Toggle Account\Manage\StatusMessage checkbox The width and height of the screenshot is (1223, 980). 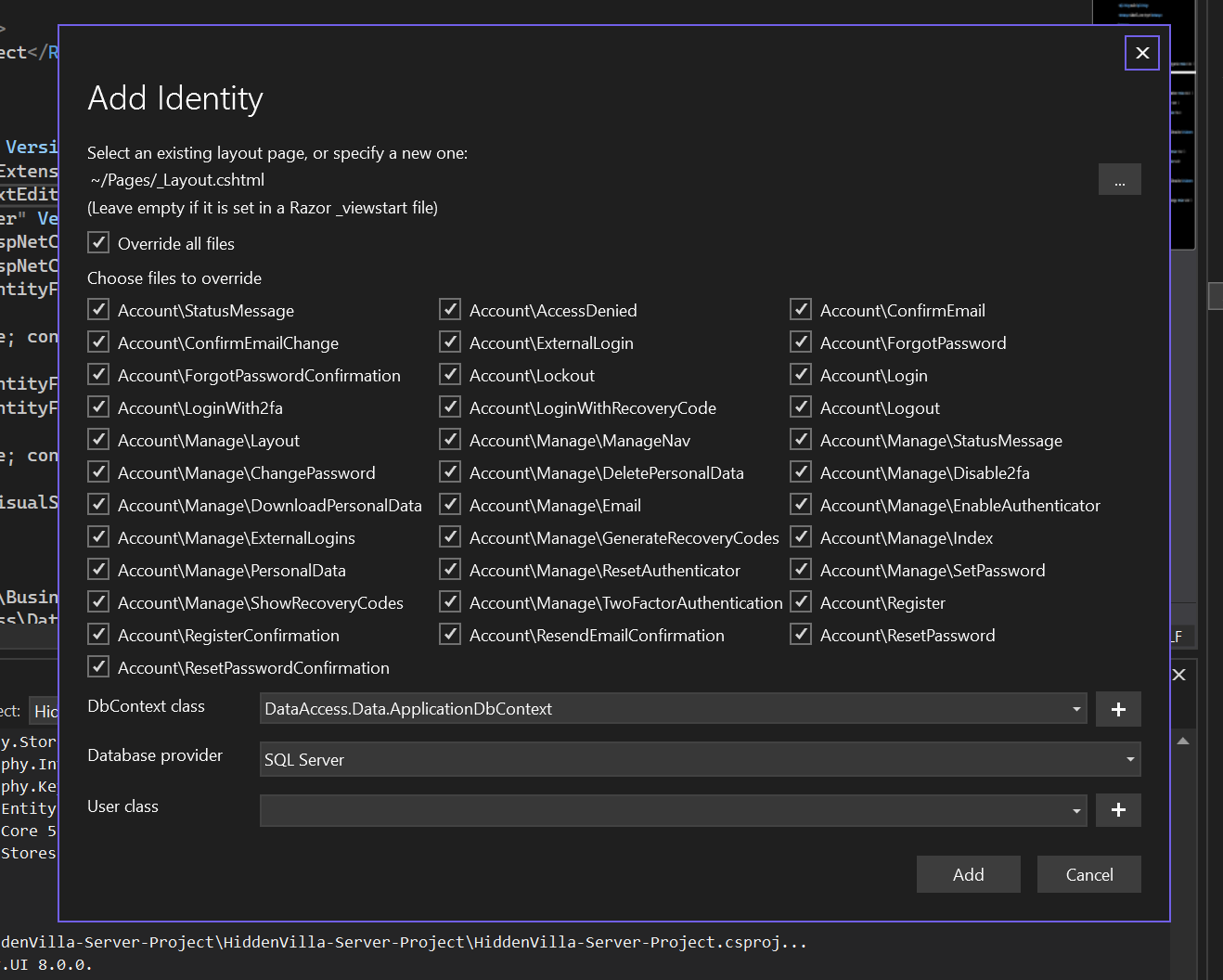(801, 440)
